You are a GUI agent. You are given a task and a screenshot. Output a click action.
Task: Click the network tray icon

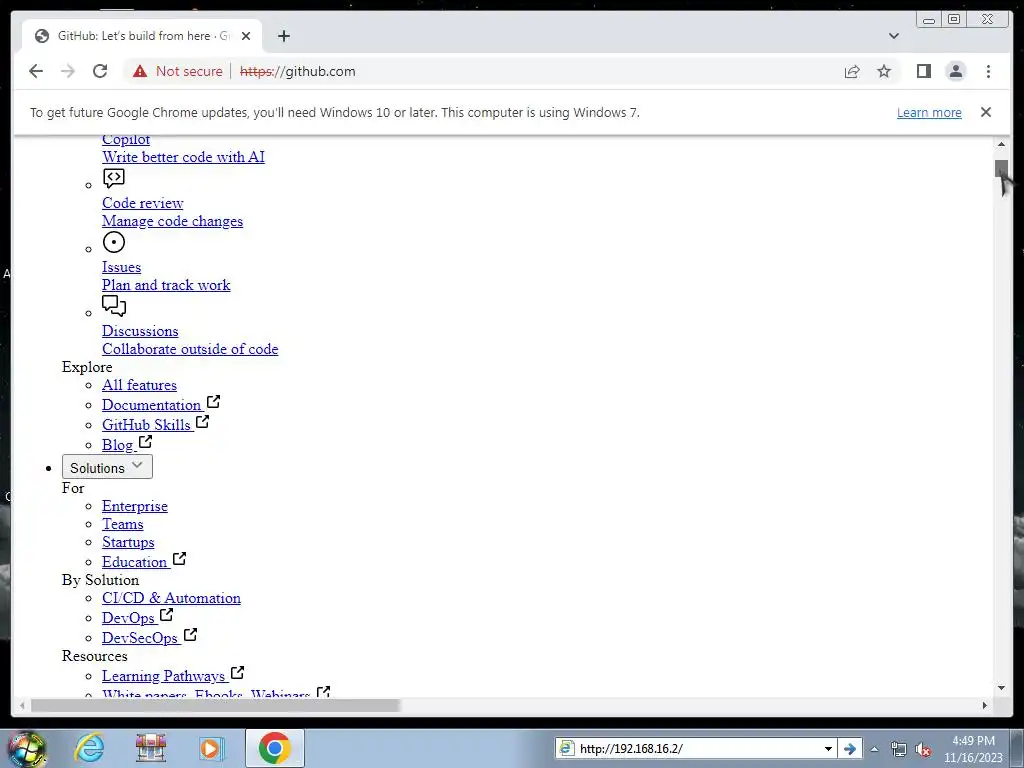tap(899, 750)
